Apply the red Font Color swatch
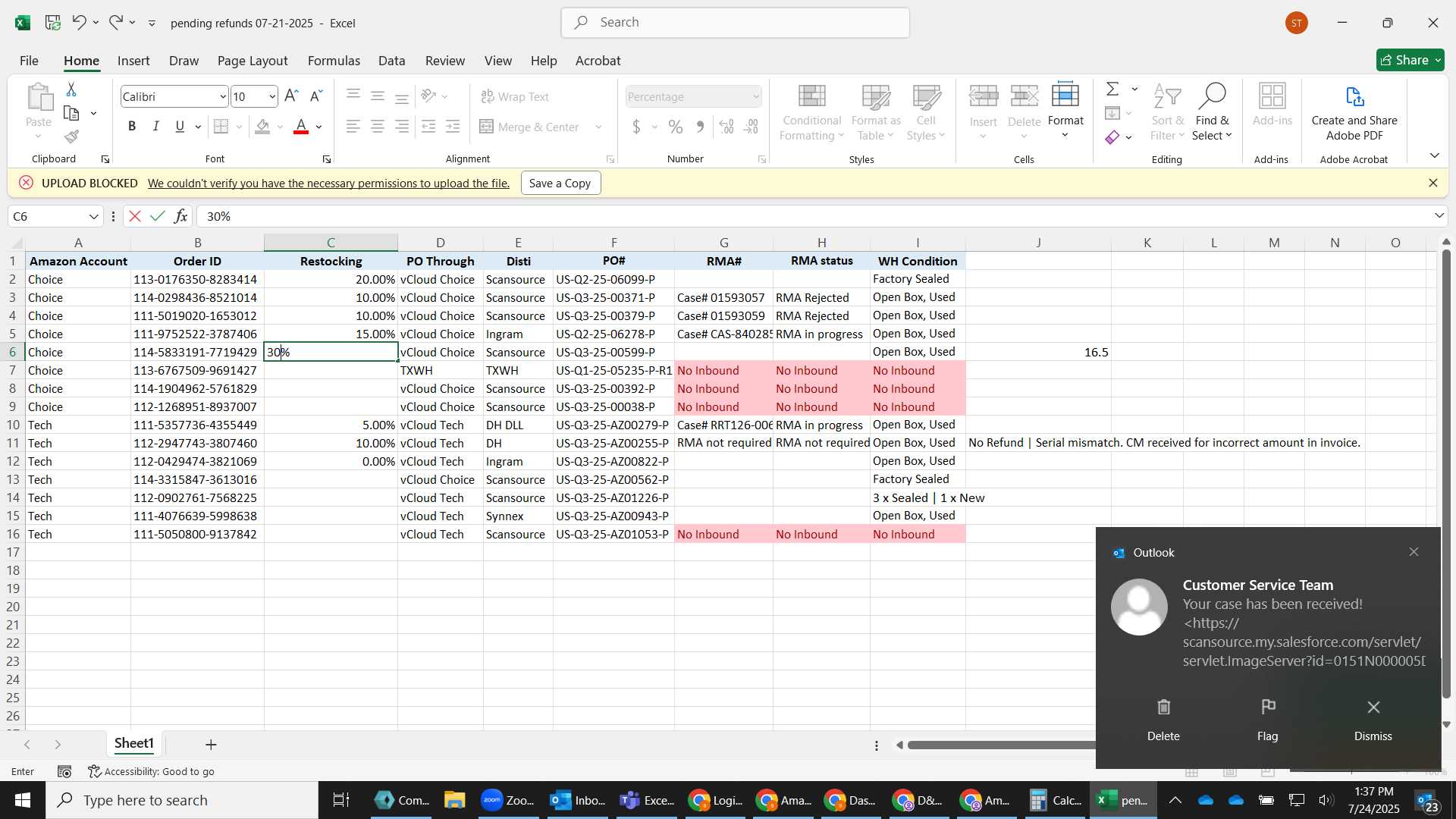The width and height of the screenshot is (1456, 819). pos(301,127)
